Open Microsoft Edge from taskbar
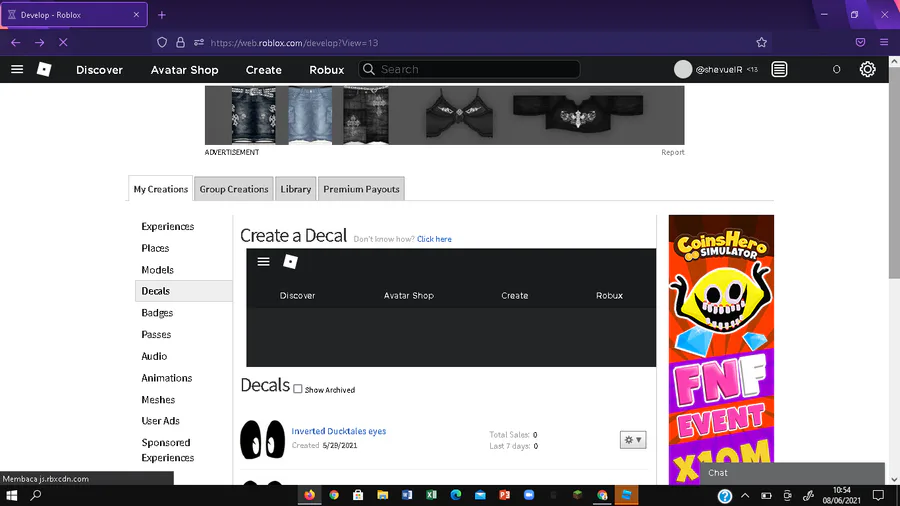 (456, 495)
